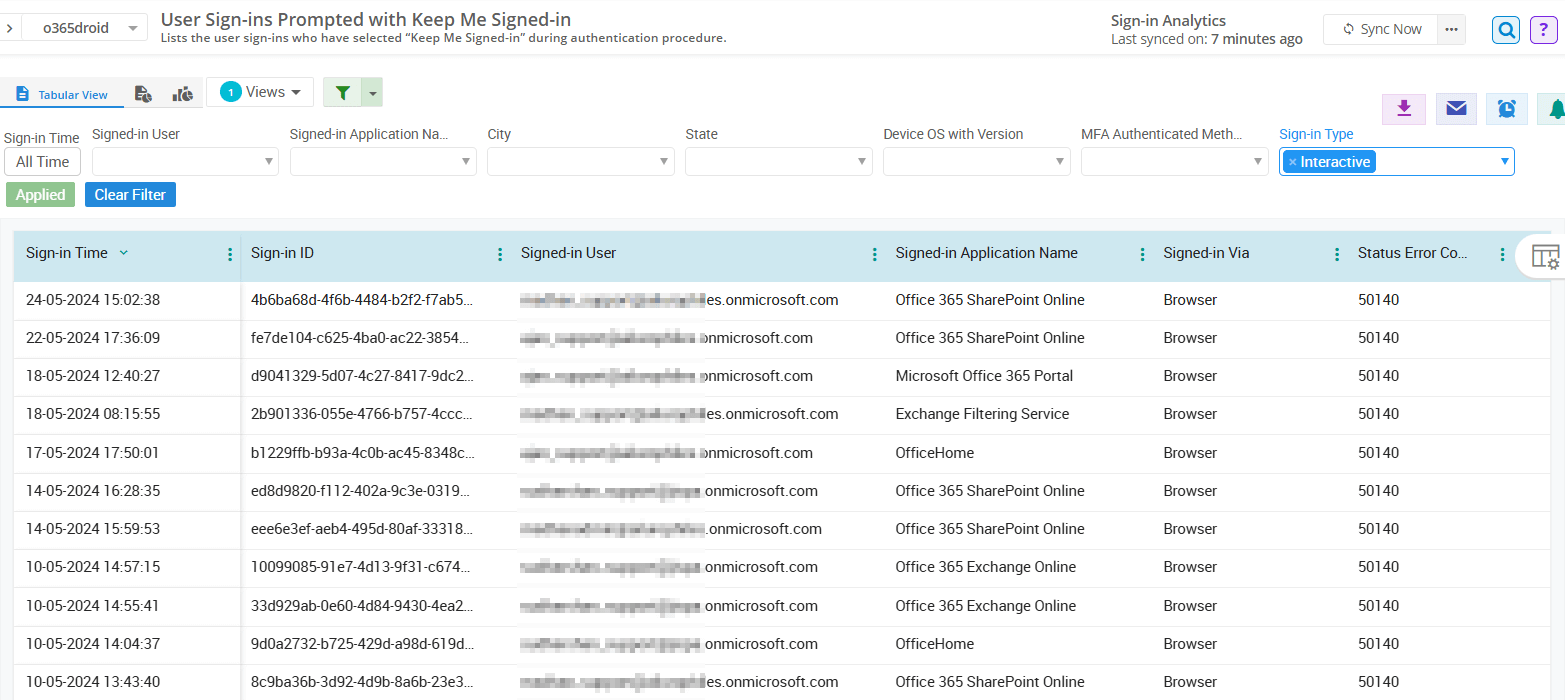This screenshot has width=1565, height=700.
Task: Switch to the chart view icon
Action: coord(183,94)
